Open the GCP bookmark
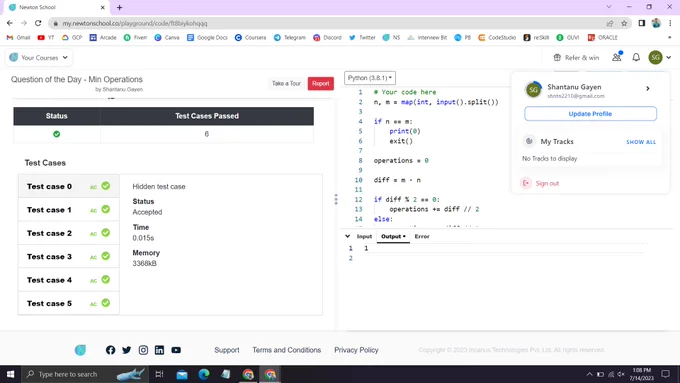The height and width of the screenshot is (383, 680). 72,38
